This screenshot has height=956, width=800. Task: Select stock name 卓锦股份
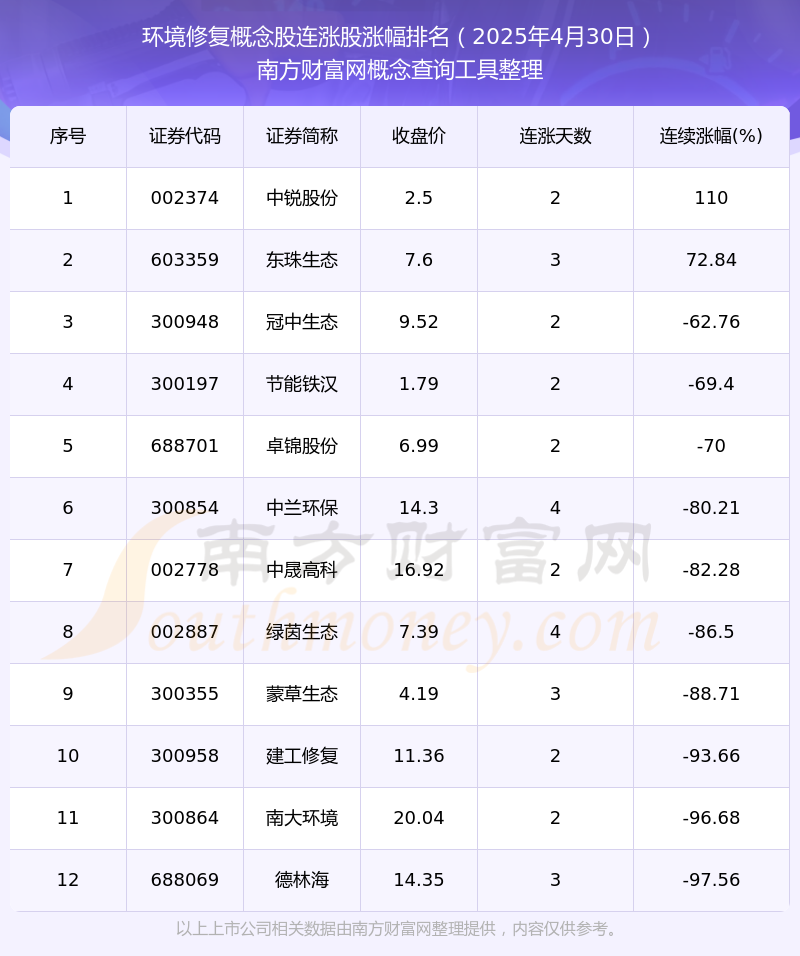[x=302, y=446]
